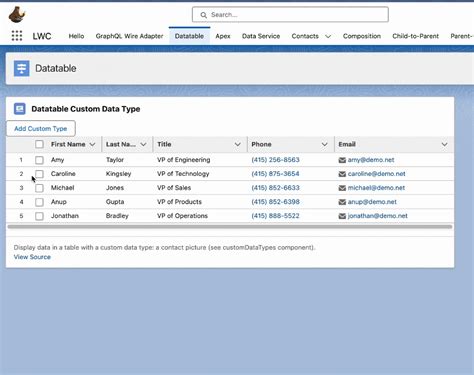The width and height of the screenshot is (474, 375).
Task: Email jonathan@demo.net link
Action: coord(378,216)
